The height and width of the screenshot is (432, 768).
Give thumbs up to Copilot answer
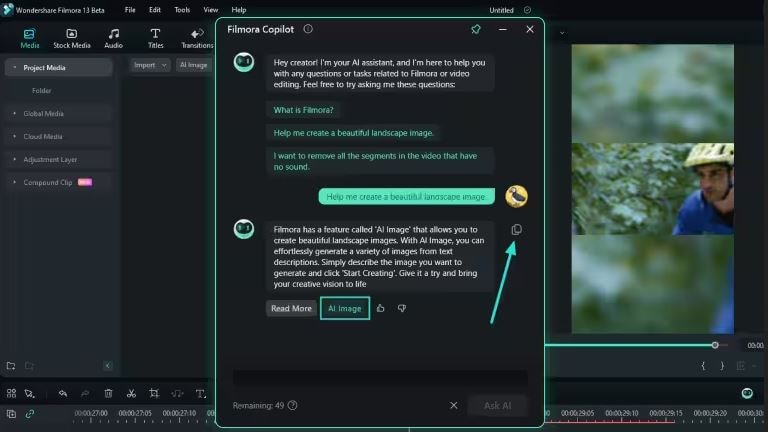pos(381,308)
